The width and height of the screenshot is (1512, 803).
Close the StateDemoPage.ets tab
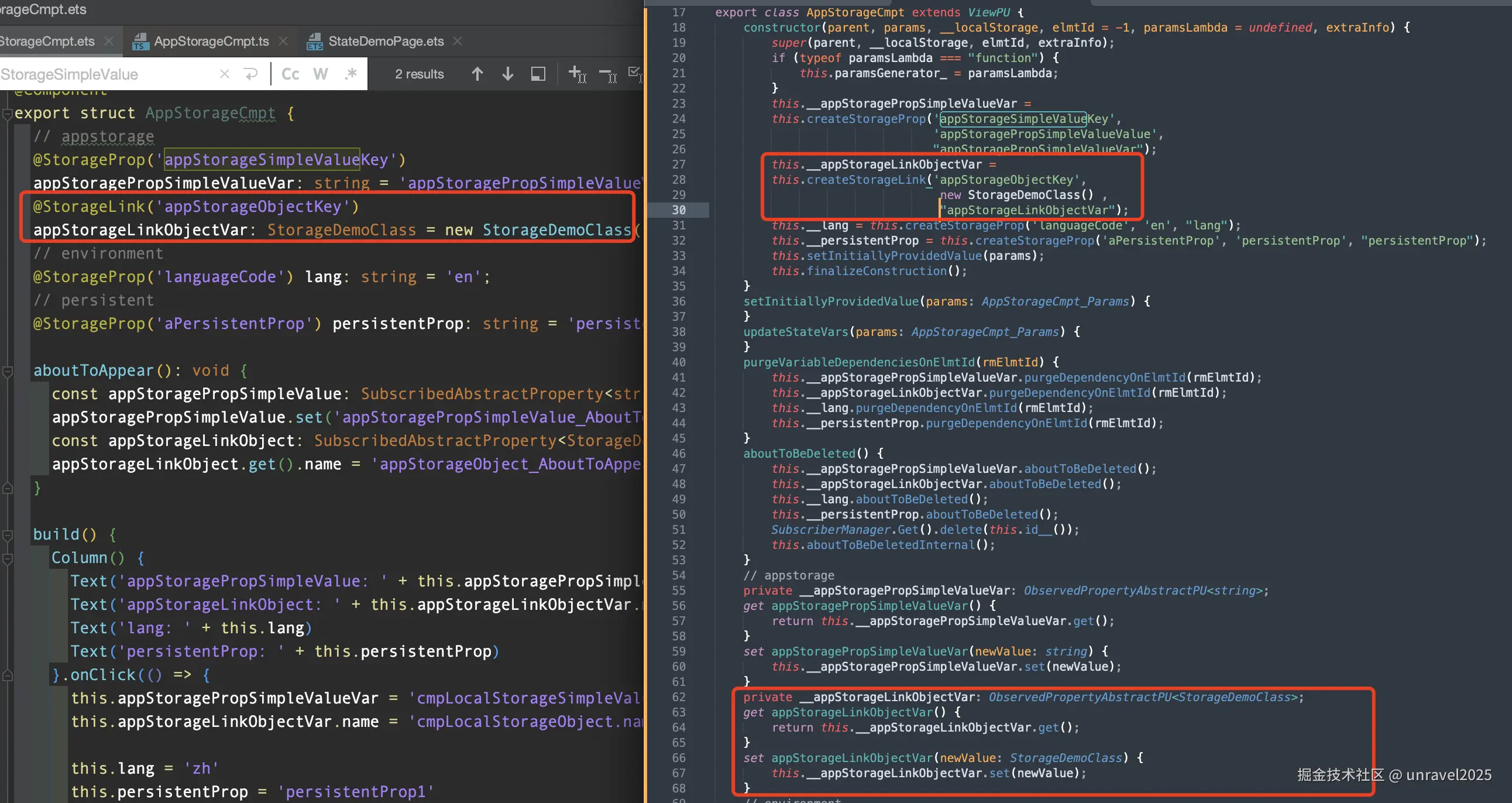(x=458, y=41)
